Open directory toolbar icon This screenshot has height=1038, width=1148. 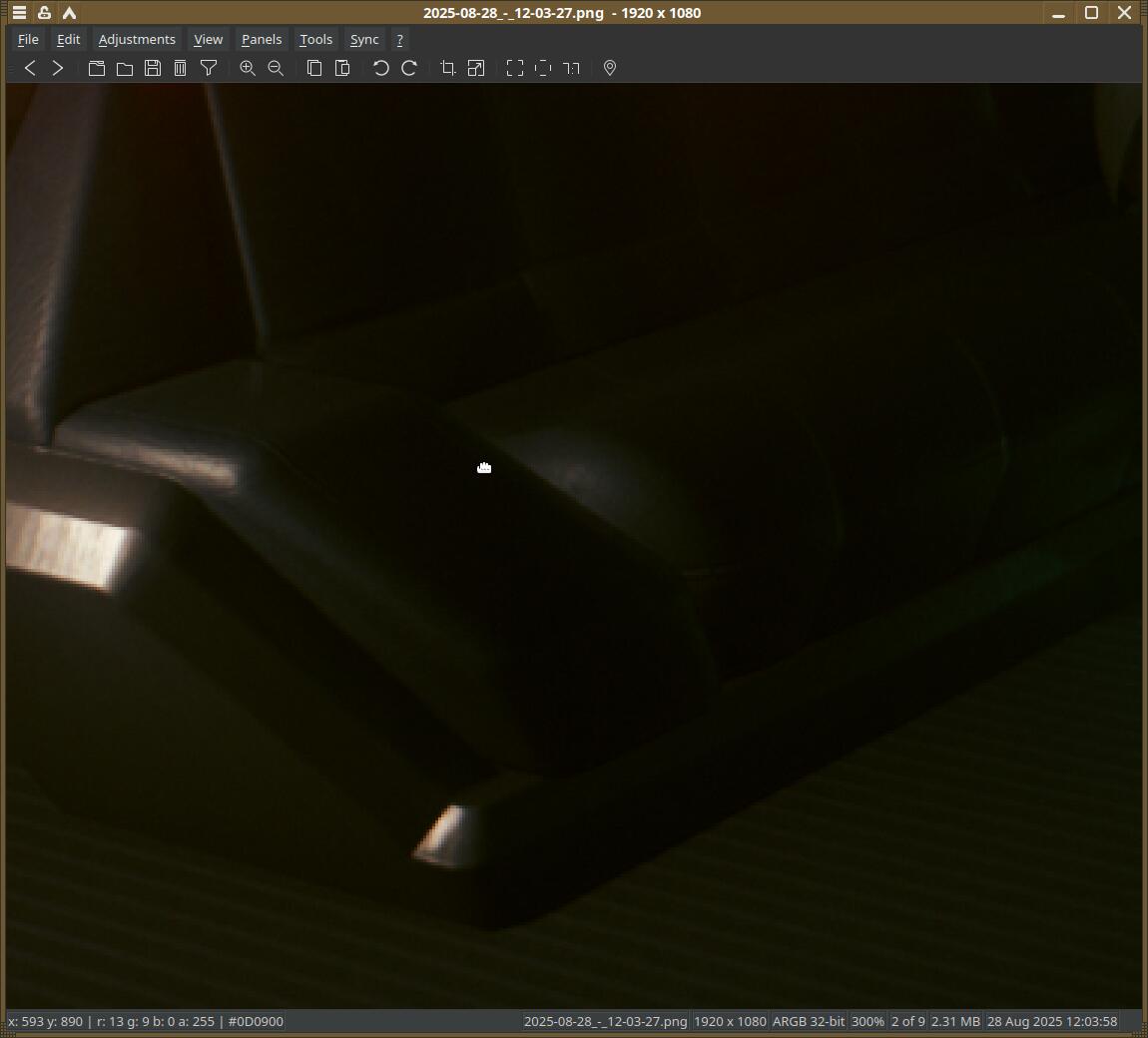[97, 68]
